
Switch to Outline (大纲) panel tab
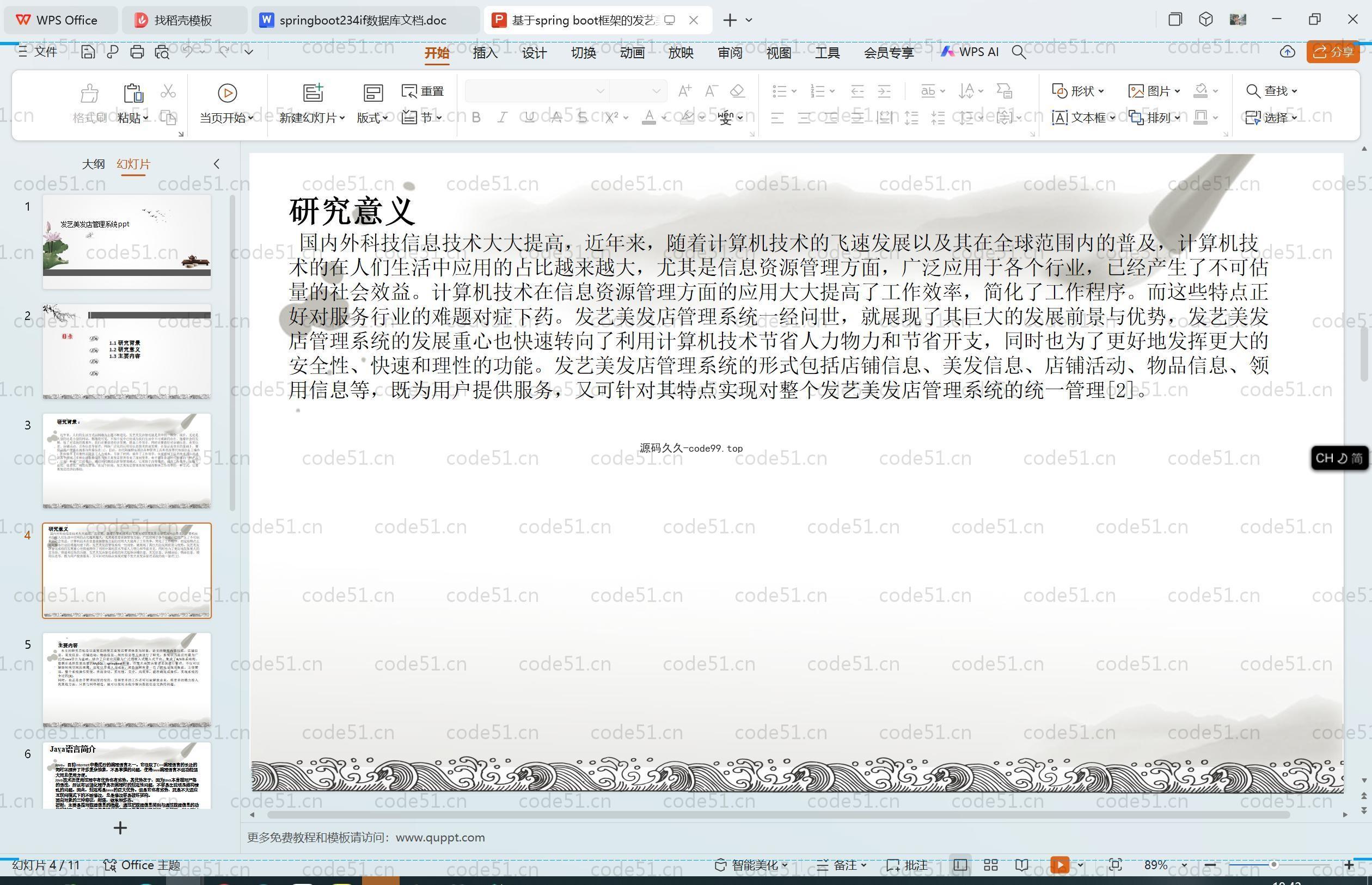(x=93, y=164)
